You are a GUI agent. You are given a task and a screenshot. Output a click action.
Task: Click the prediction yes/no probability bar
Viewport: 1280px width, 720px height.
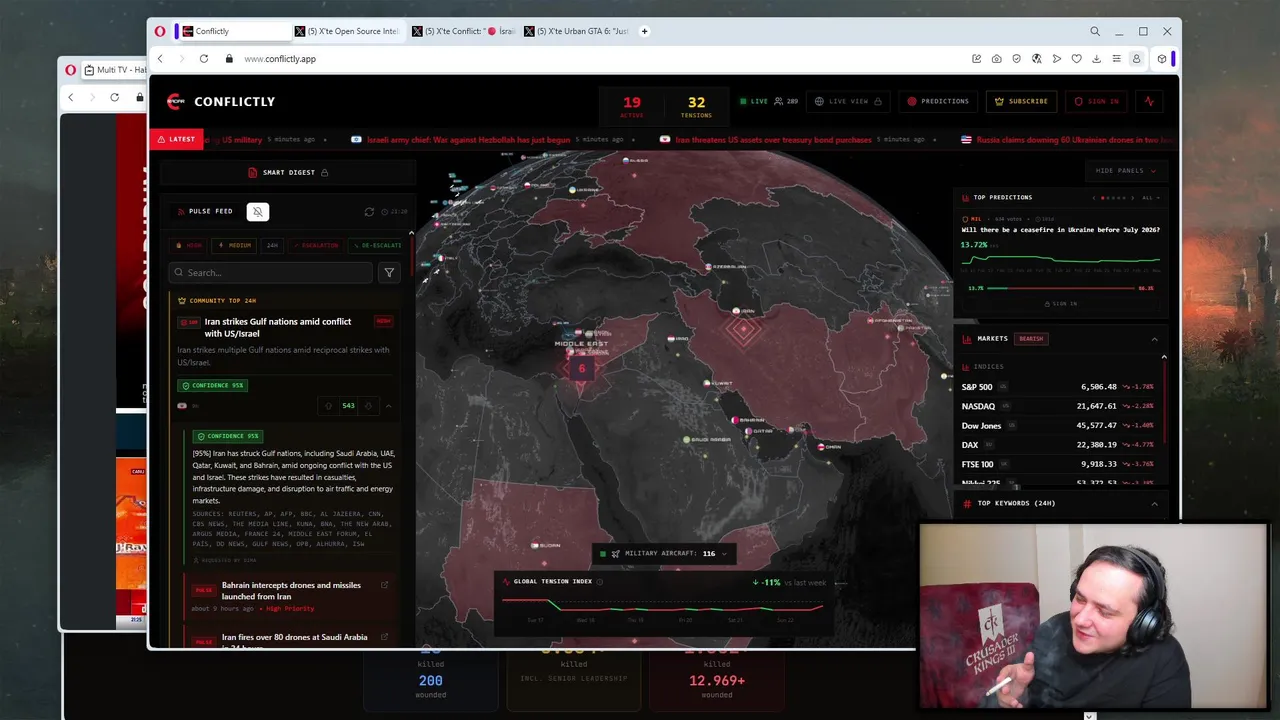point(1061,288)
